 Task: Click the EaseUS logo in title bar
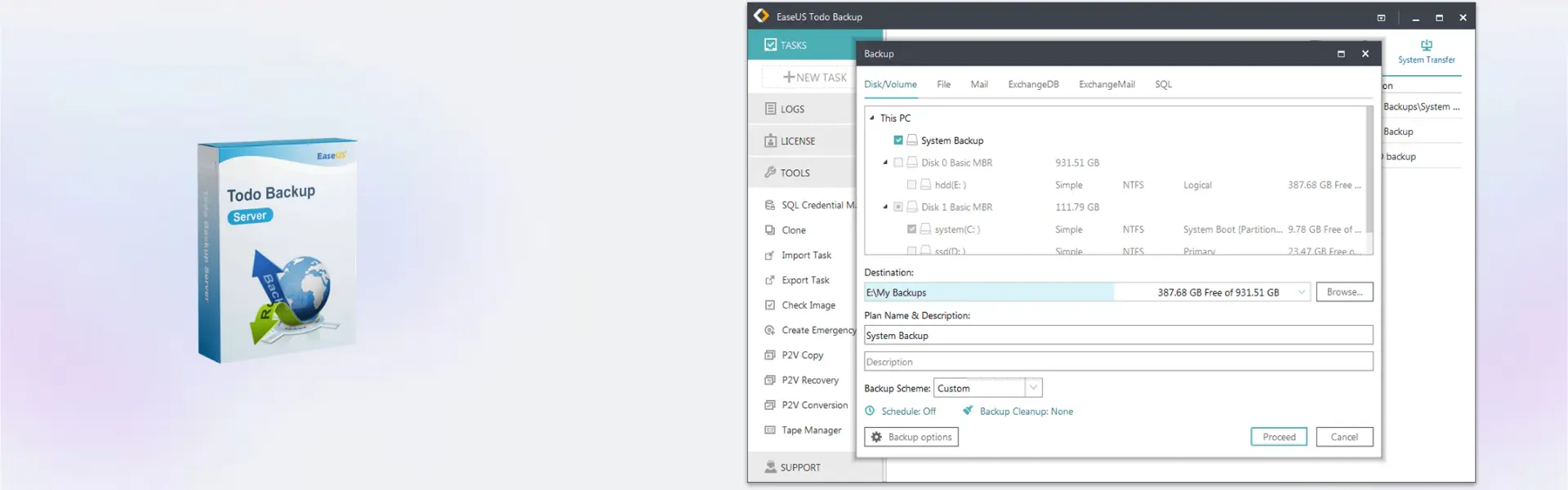pos(761,16)
